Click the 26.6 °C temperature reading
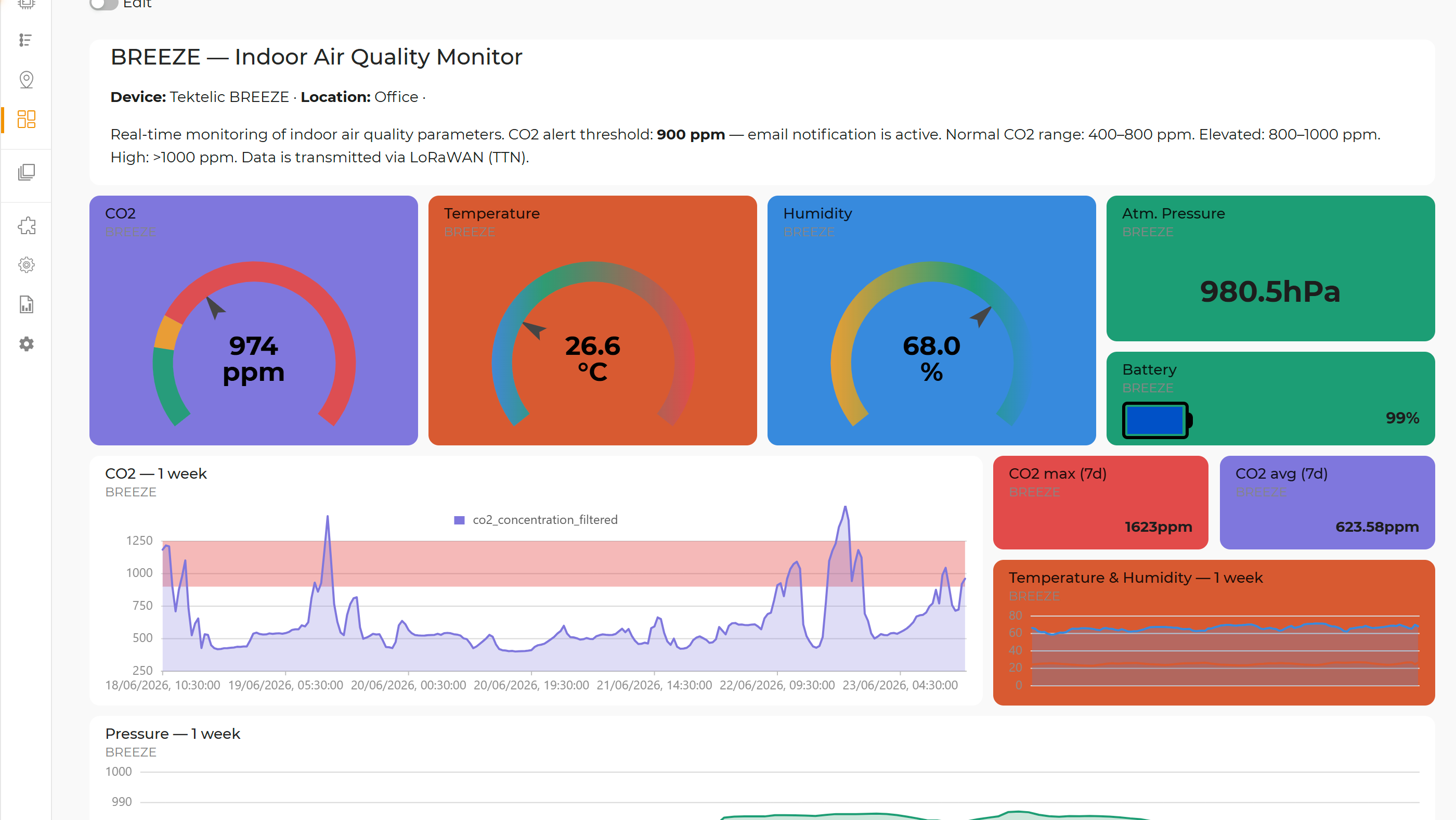Viewport: 1456px width, 820px height. (x=592, y=358)
